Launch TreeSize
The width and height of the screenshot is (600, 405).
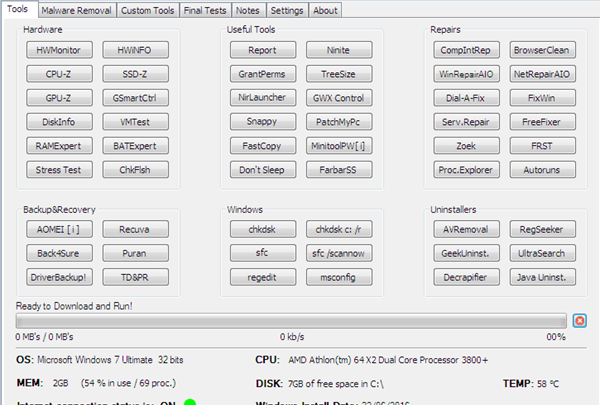(x=339, y=74)
